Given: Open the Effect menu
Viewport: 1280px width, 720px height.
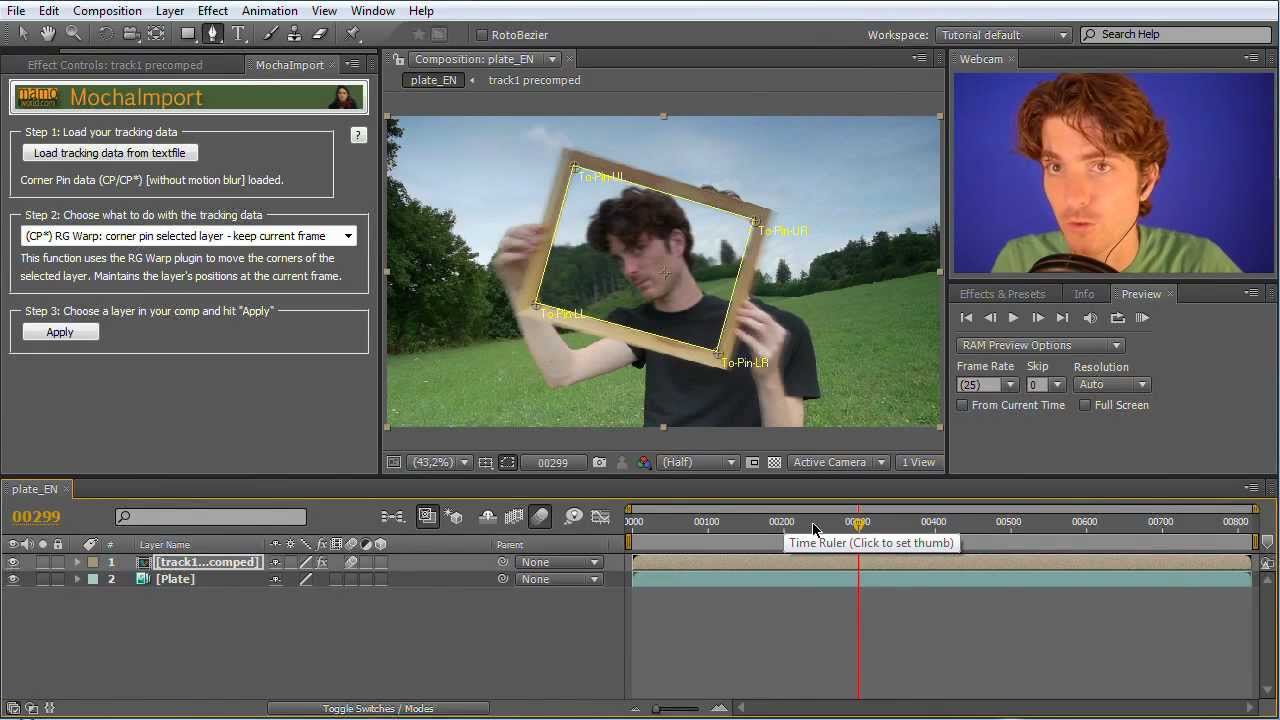Looking at the screenshot, I should click(x=212, y=10).
